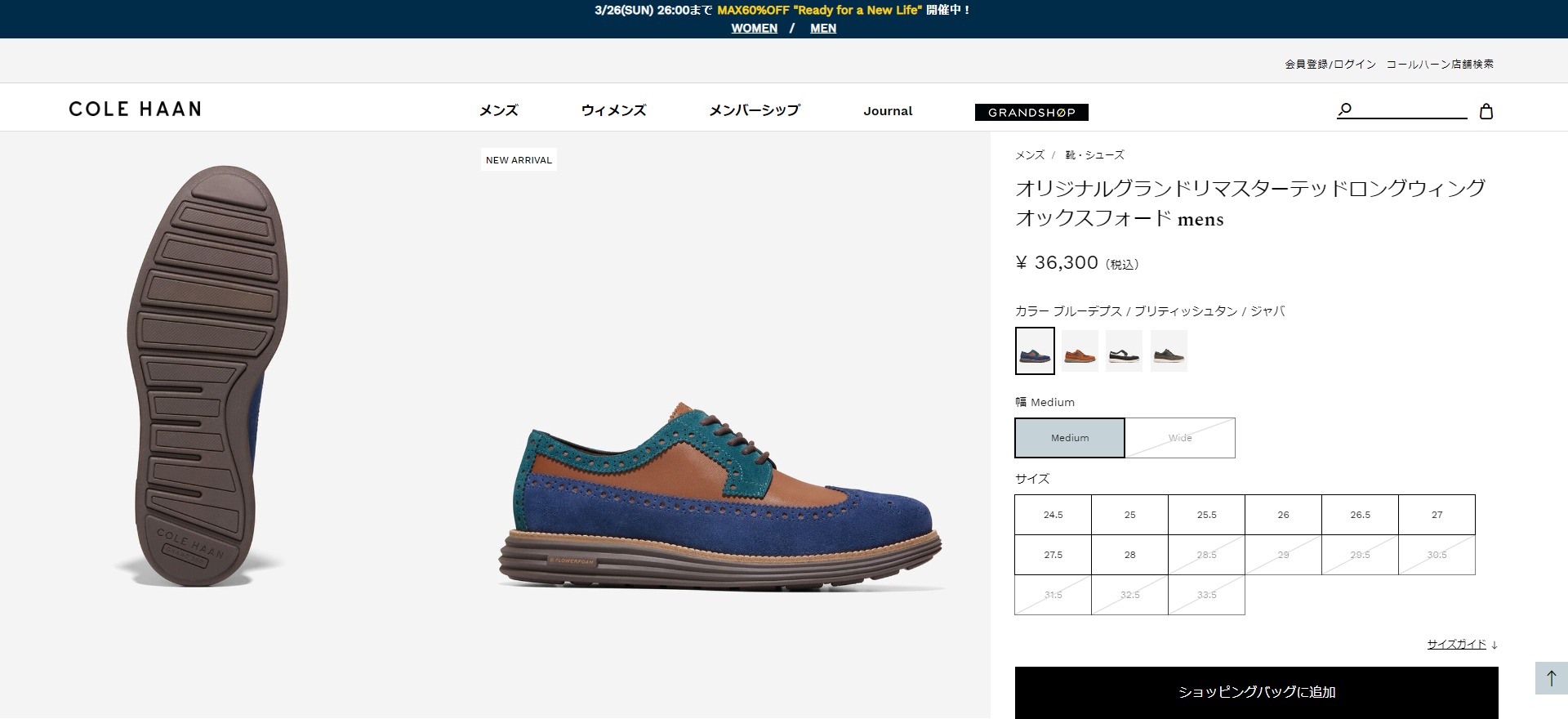Click ショッピングバッグに追加 button

[x=1256, y=692]
